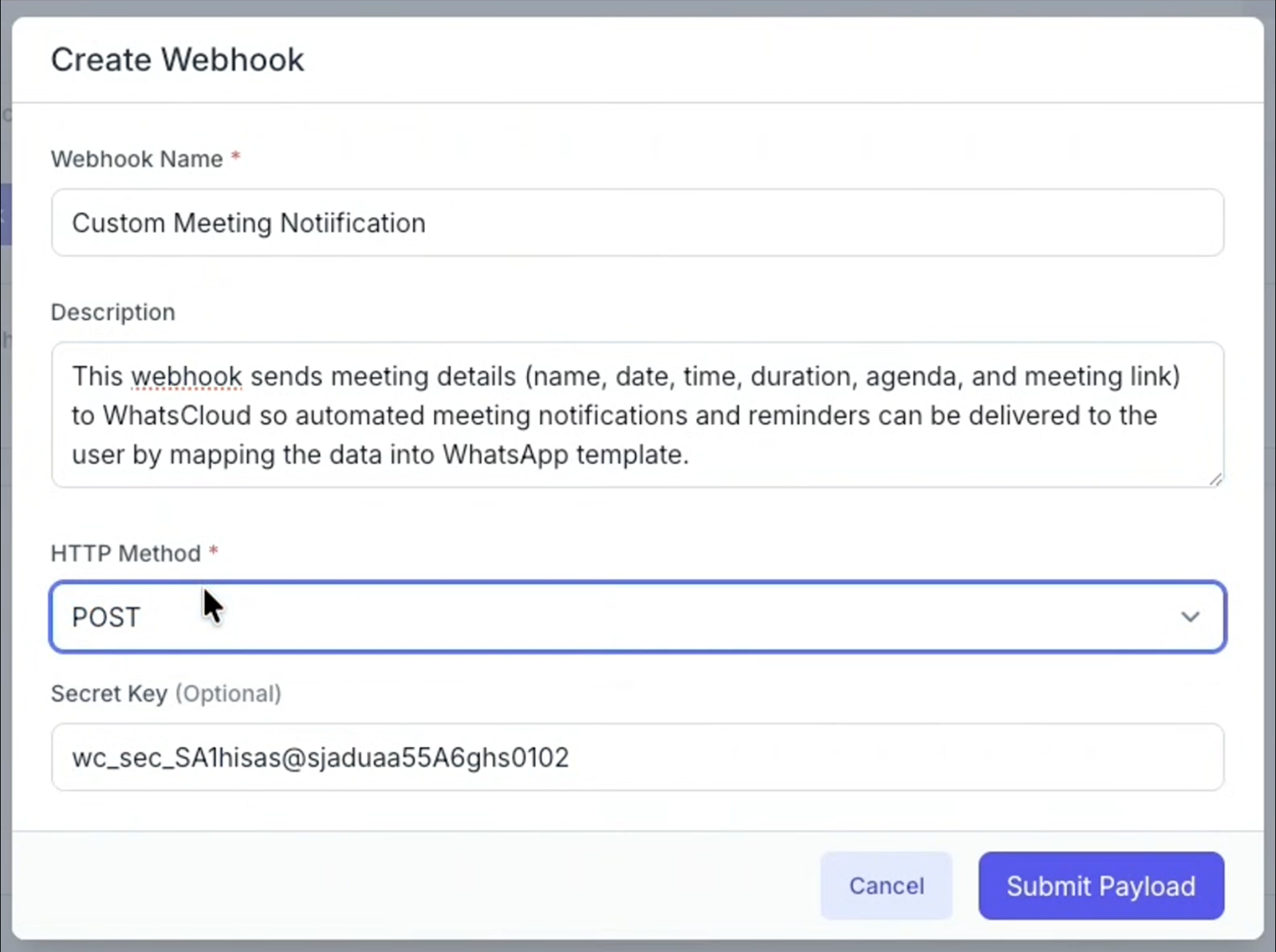Click the Secret Key Optional label
1276x952 pixels.
166,694
